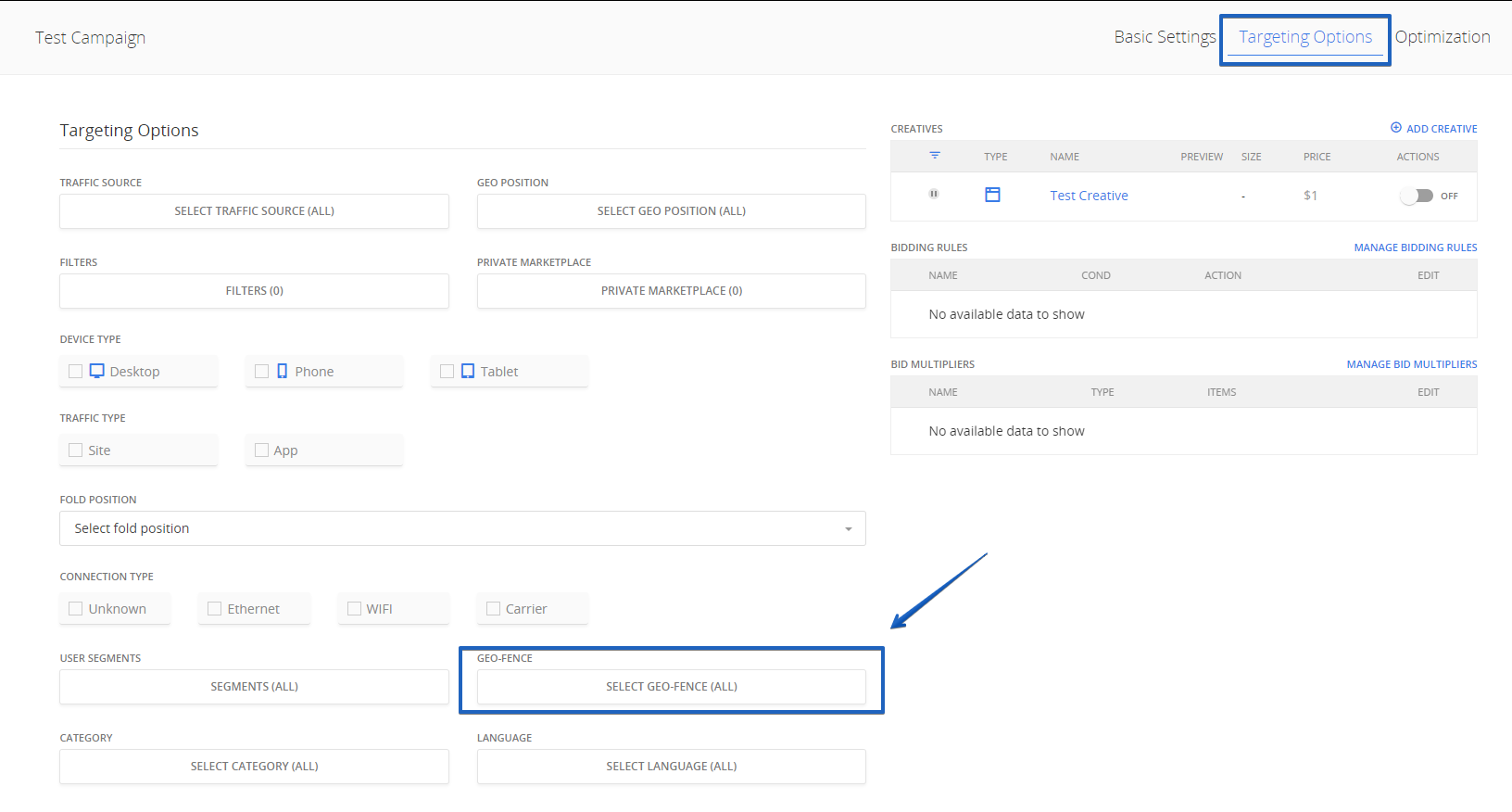Click the Actions column header in Creatives
The height and width of the screenshot is (812, 1512).
click(x=1417, y=157)
